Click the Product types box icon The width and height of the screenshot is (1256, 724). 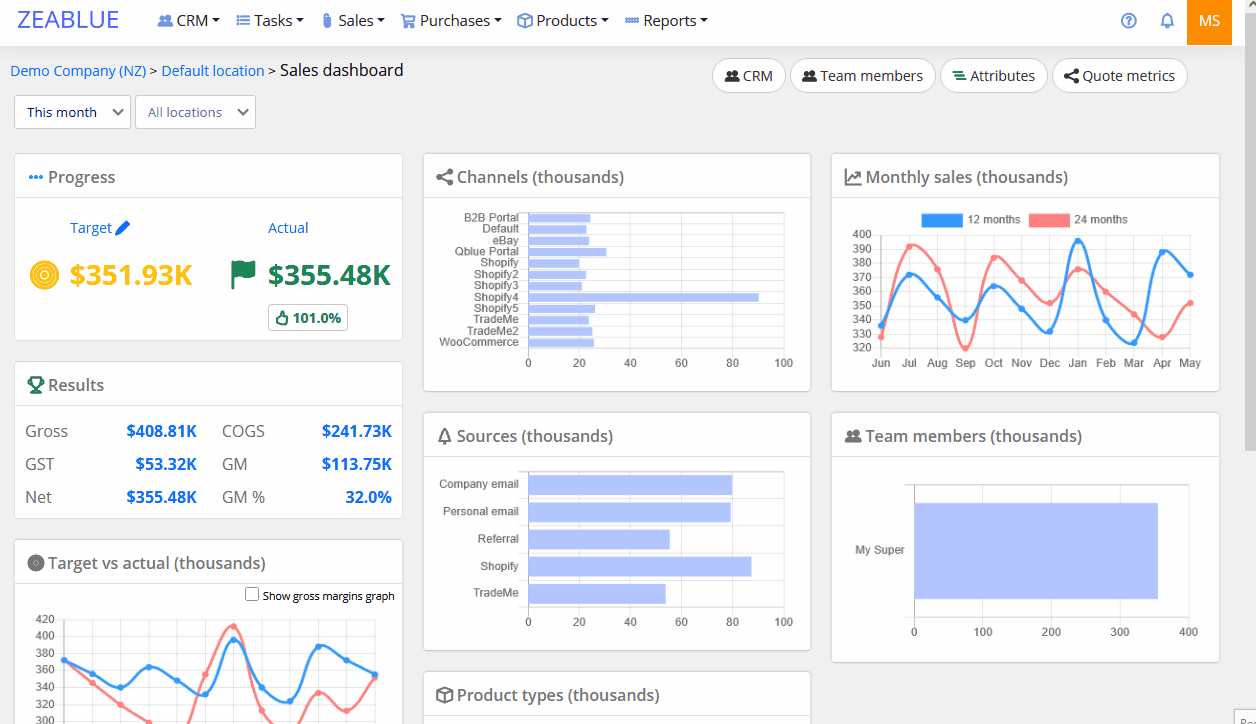tap(445, 695)
